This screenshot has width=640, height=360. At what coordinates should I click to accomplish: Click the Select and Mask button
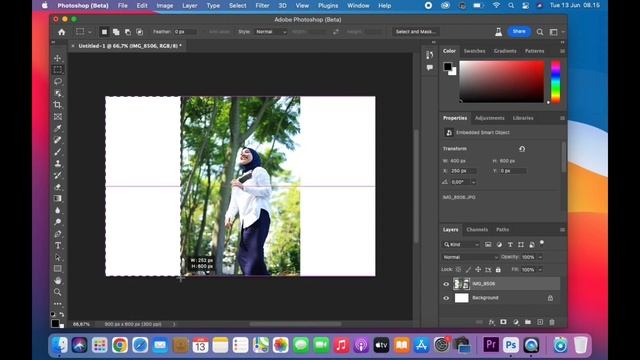(x=416, y=32)
